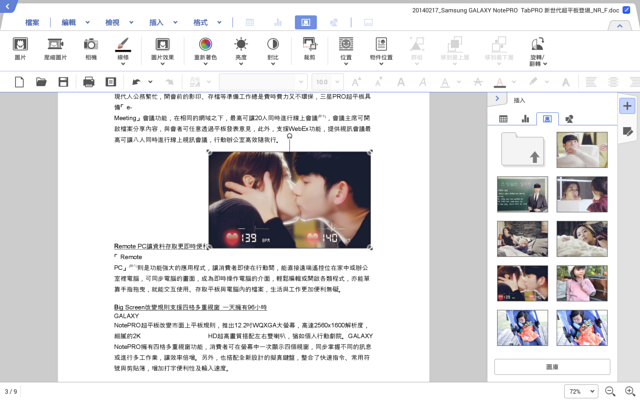Switch to the chart ribbon tab icon

pyautogui.click(x=278, y=22)
